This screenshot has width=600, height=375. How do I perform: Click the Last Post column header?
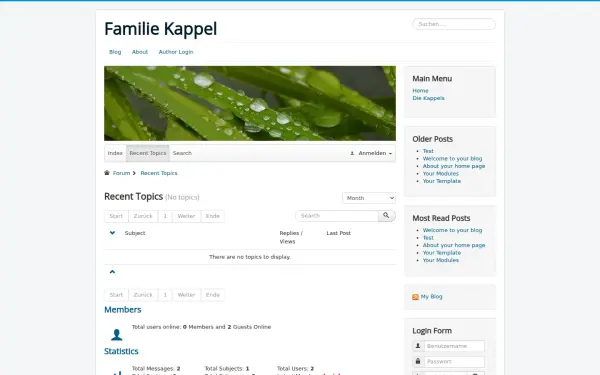click(338, 233)
